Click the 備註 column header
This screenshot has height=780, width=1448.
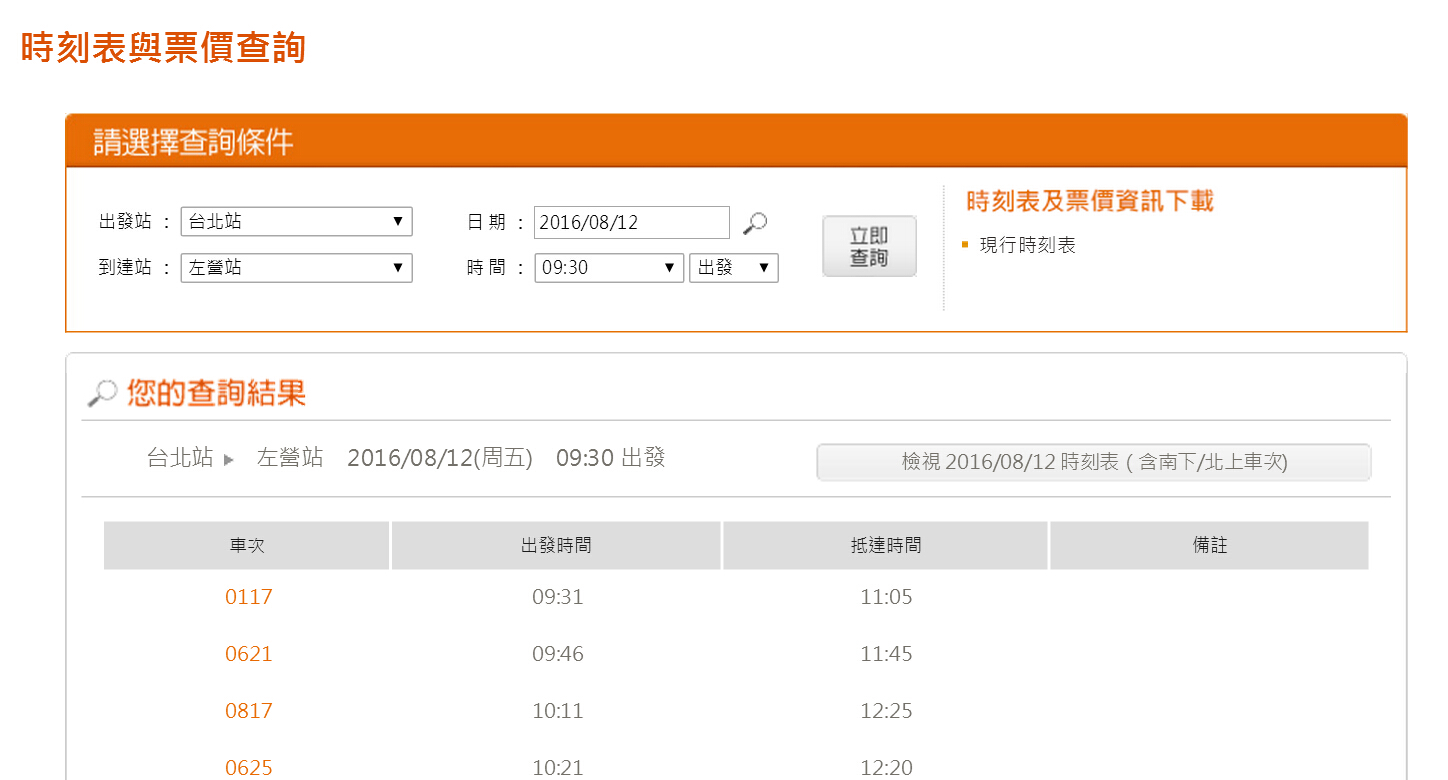(1209, 545)
